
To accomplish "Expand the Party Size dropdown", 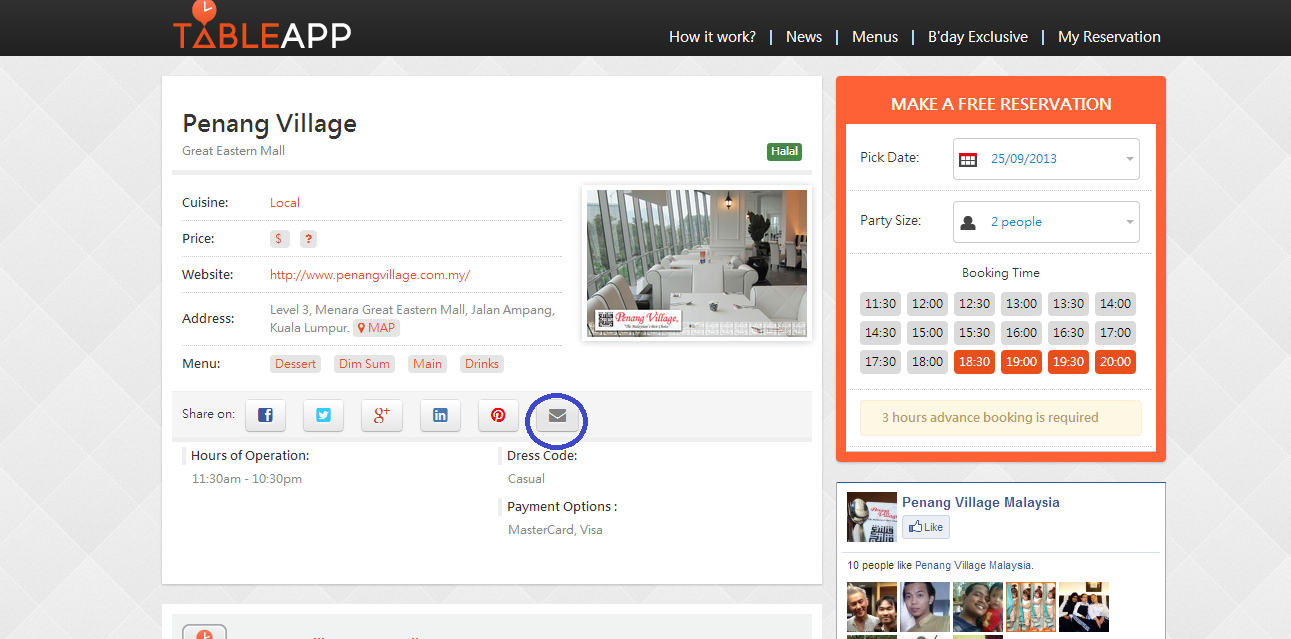I will (x=1046, y=222).
